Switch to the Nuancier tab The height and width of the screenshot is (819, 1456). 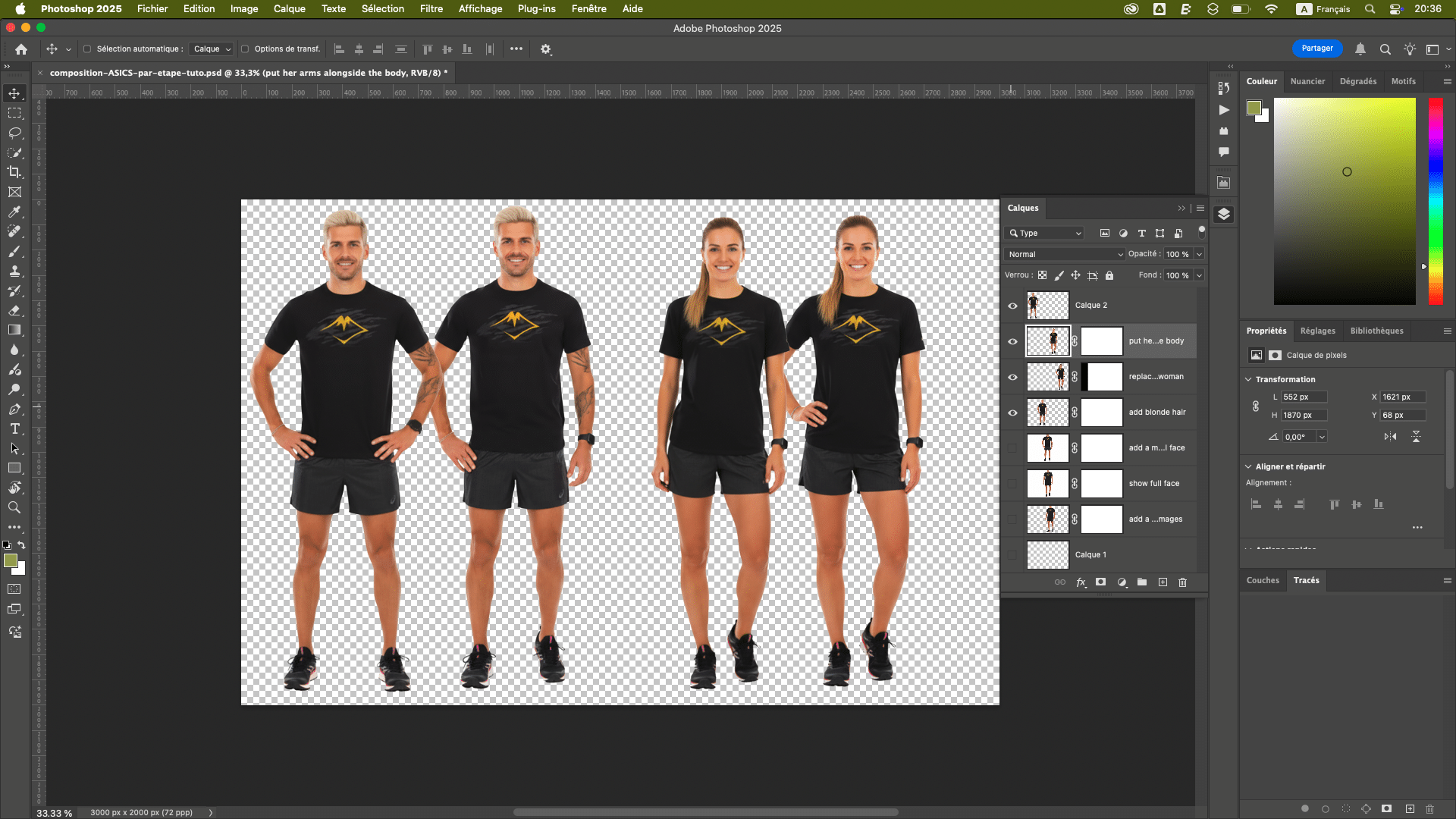[1307, 81]
